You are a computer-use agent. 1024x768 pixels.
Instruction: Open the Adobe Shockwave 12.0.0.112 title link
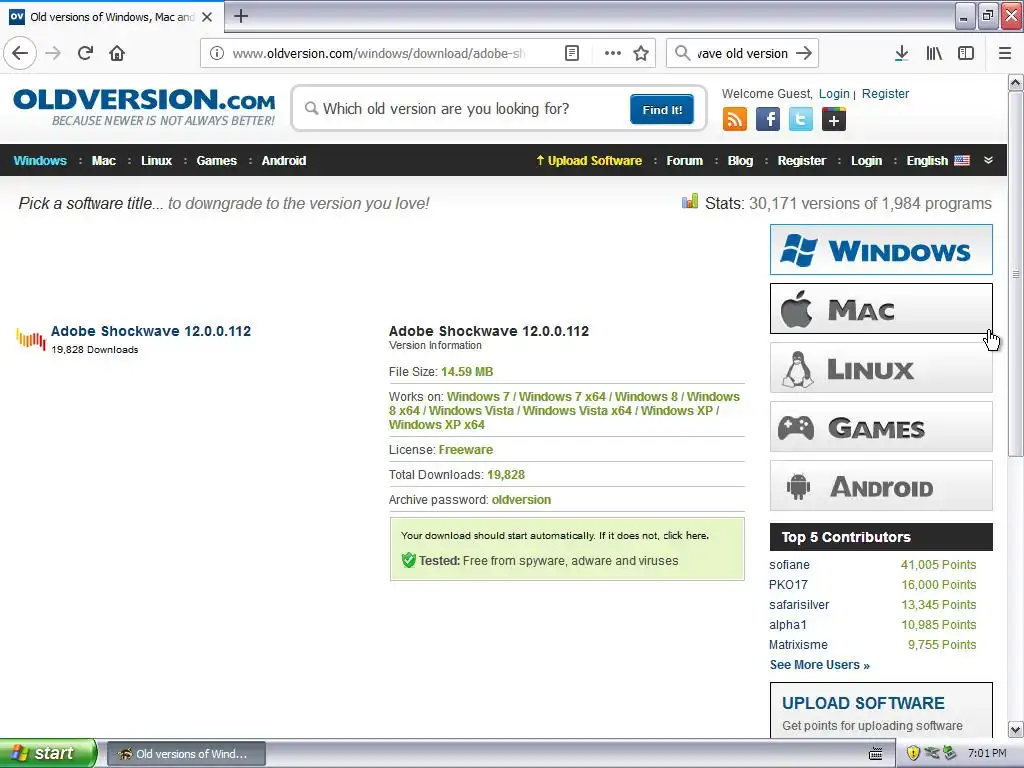point(151,331)
